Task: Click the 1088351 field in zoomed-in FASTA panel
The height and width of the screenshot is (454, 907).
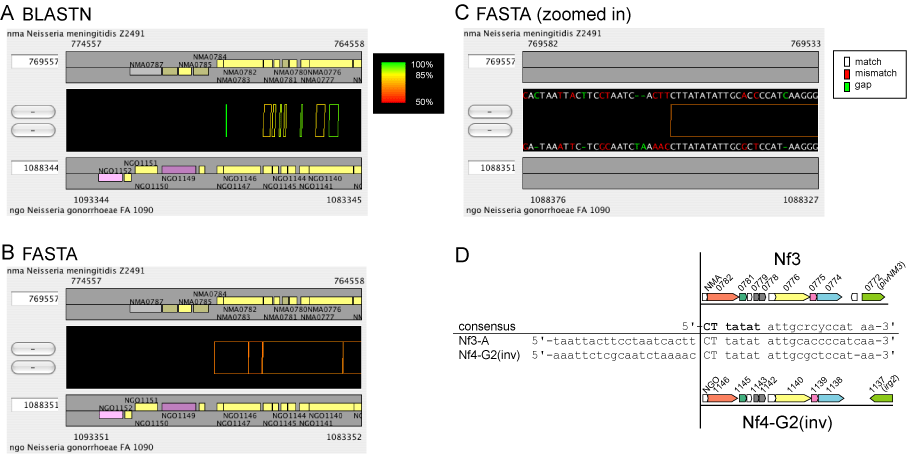Action: point(493,167)
